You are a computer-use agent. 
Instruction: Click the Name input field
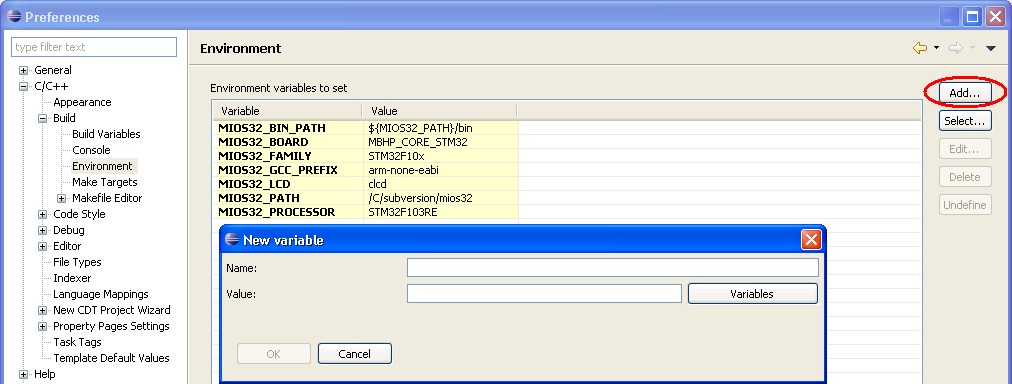tap(612, 267)
